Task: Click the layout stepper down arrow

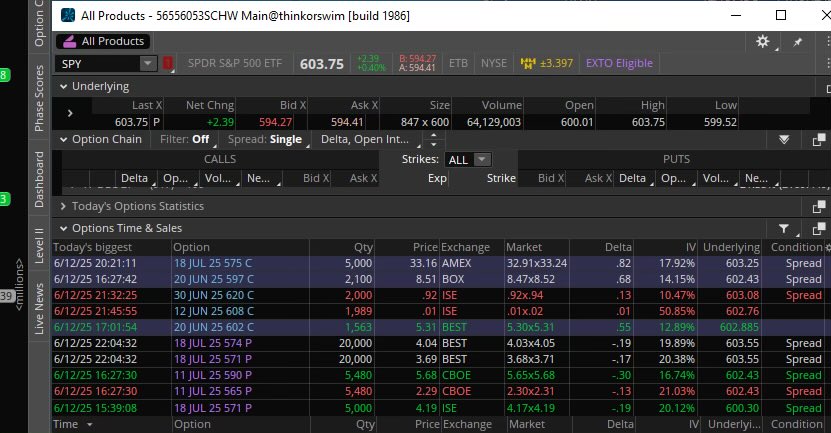Action: pos(434,144)
